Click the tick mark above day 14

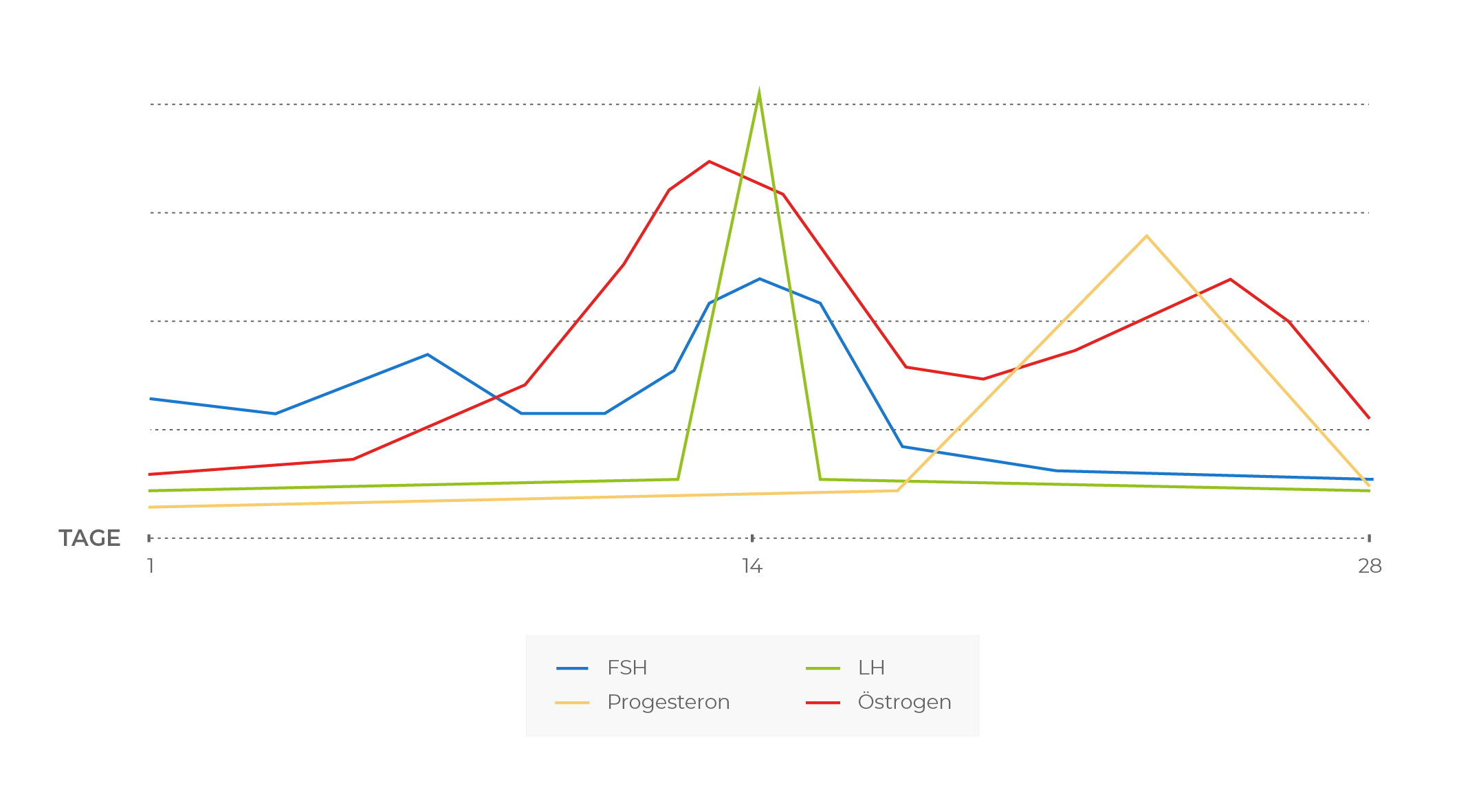coord(752,538)
